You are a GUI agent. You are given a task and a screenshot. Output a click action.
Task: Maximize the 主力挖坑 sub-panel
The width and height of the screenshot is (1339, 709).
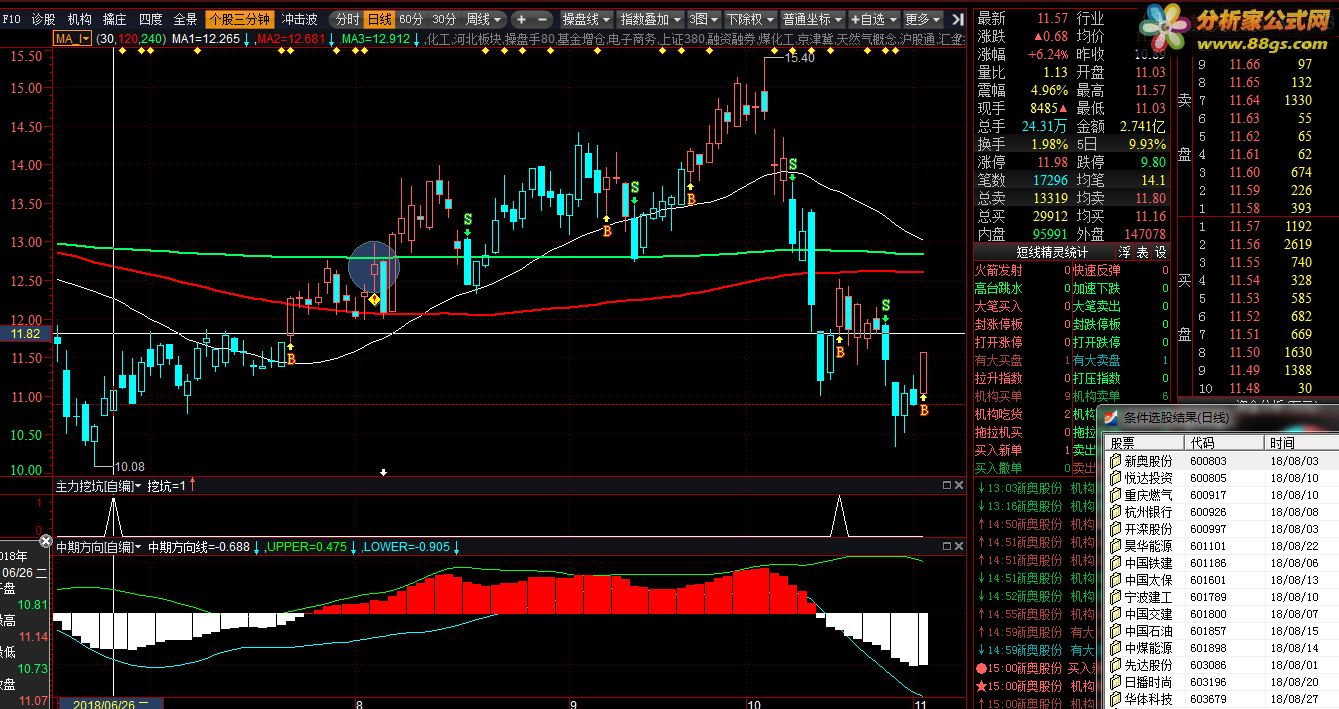coord(946,485)
